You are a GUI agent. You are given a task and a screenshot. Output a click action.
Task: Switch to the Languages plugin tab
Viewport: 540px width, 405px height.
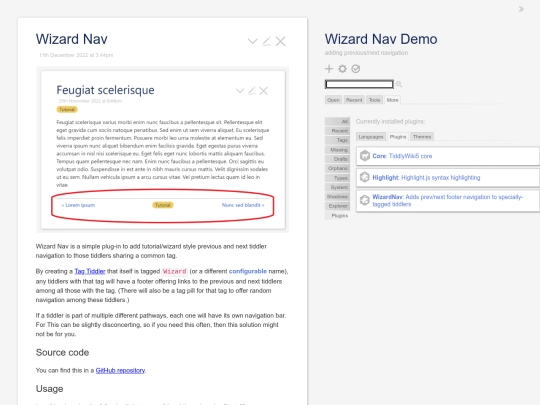point(371,137)
